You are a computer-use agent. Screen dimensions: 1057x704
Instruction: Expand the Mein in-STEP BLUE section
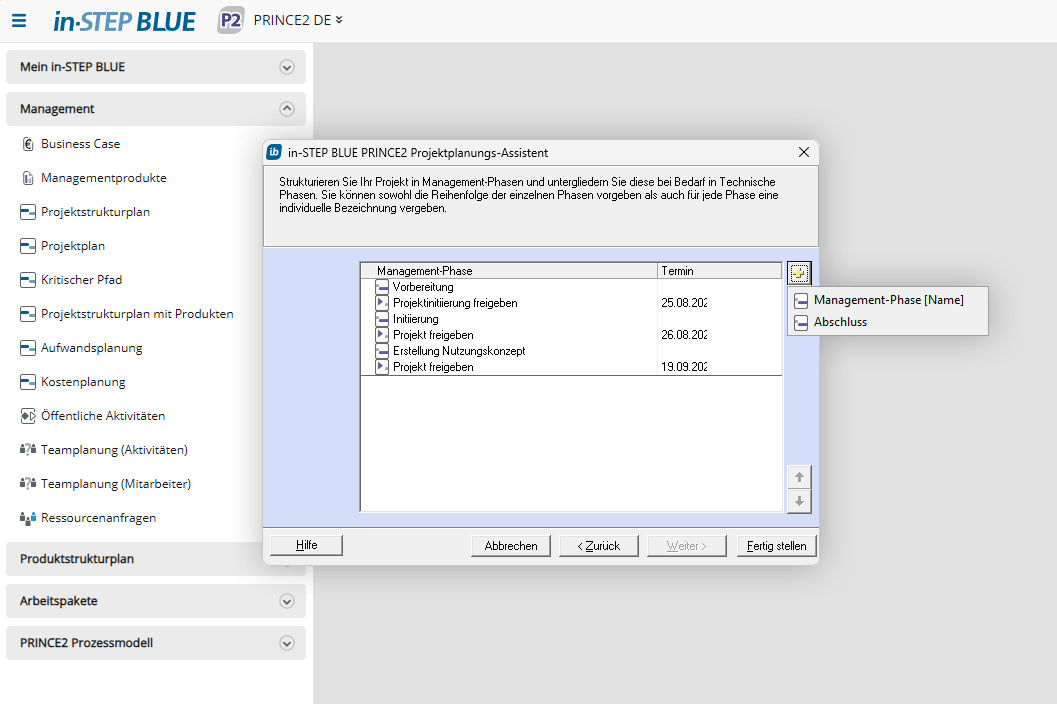[287, 68]
